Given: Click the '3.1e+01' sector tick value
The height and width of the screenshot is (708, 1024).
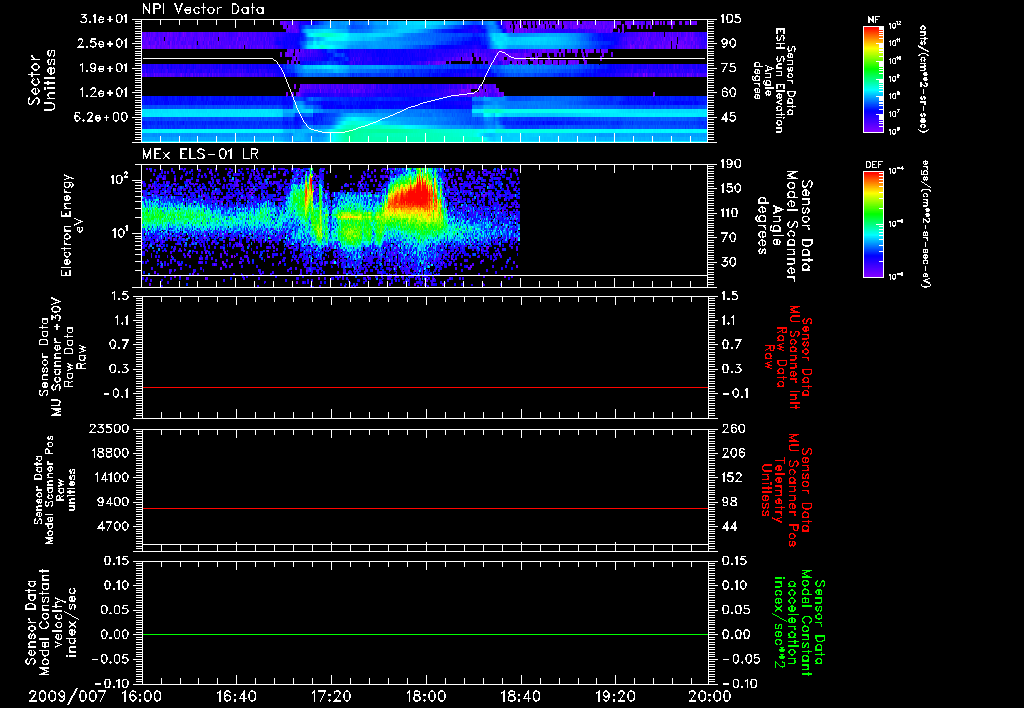Looking at the screenshot, I should [x=104, y=19].
